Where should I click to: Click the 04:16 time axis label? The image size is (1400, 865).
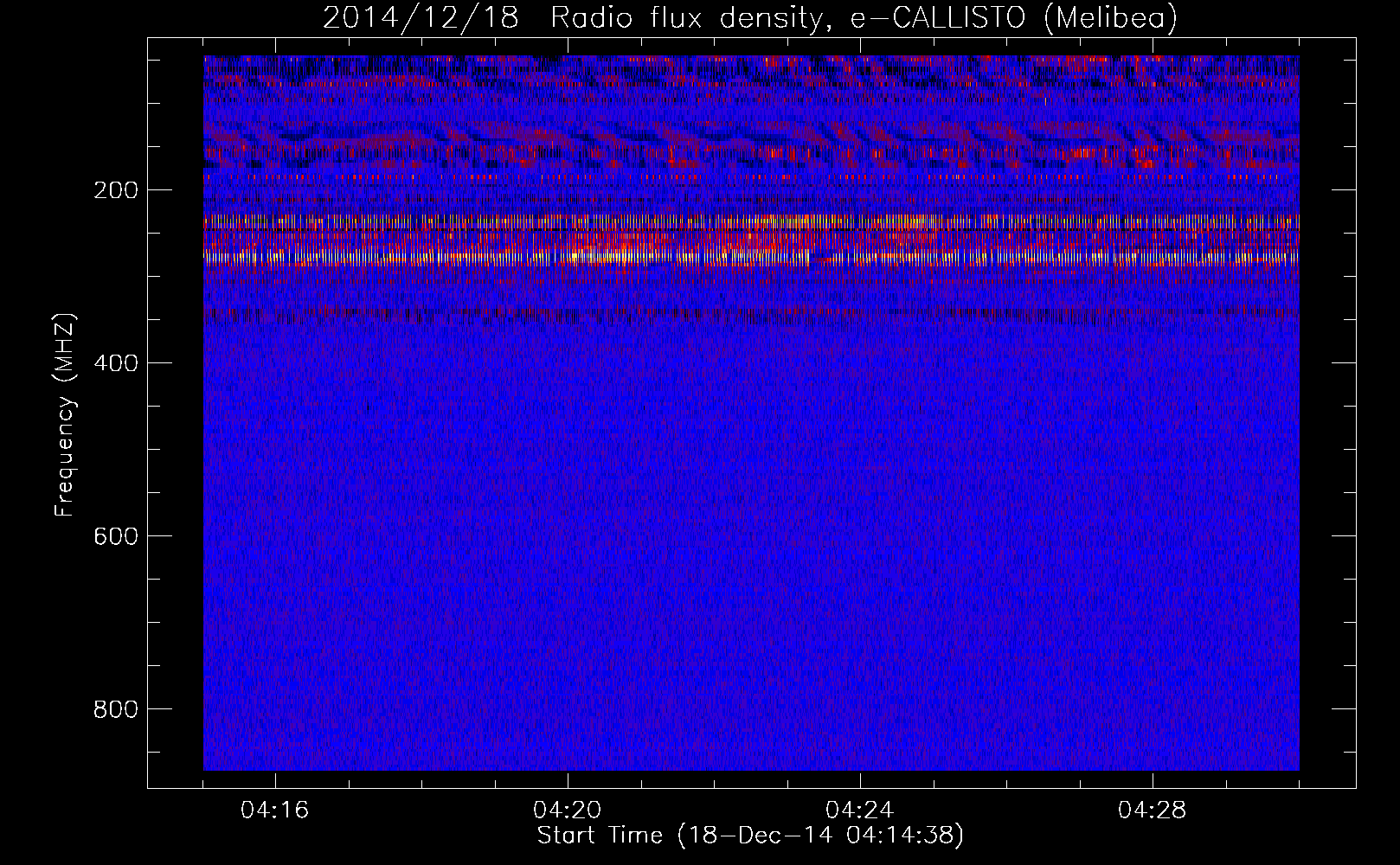point(275,811)
